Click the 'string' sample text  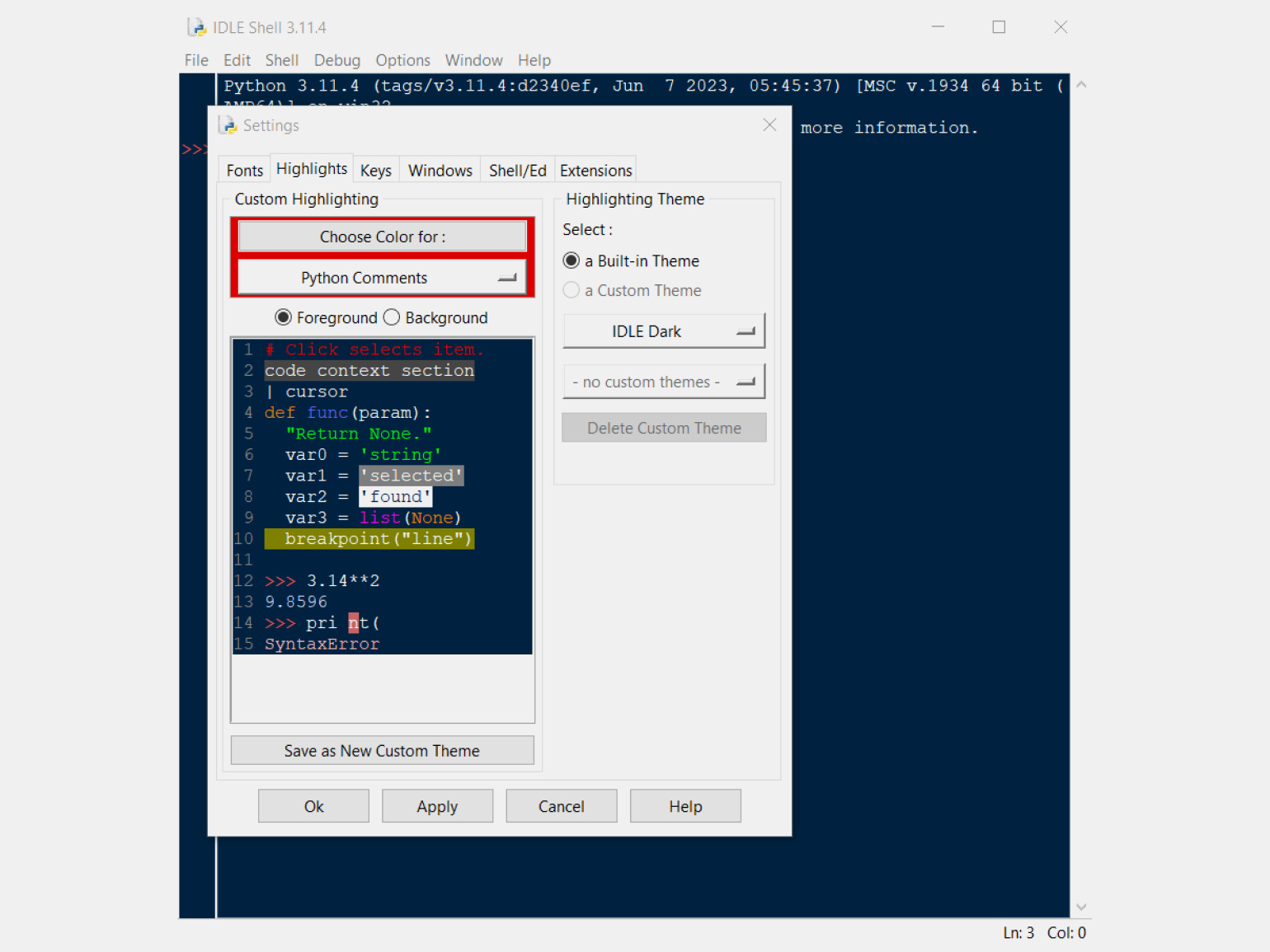pos(401,455)
